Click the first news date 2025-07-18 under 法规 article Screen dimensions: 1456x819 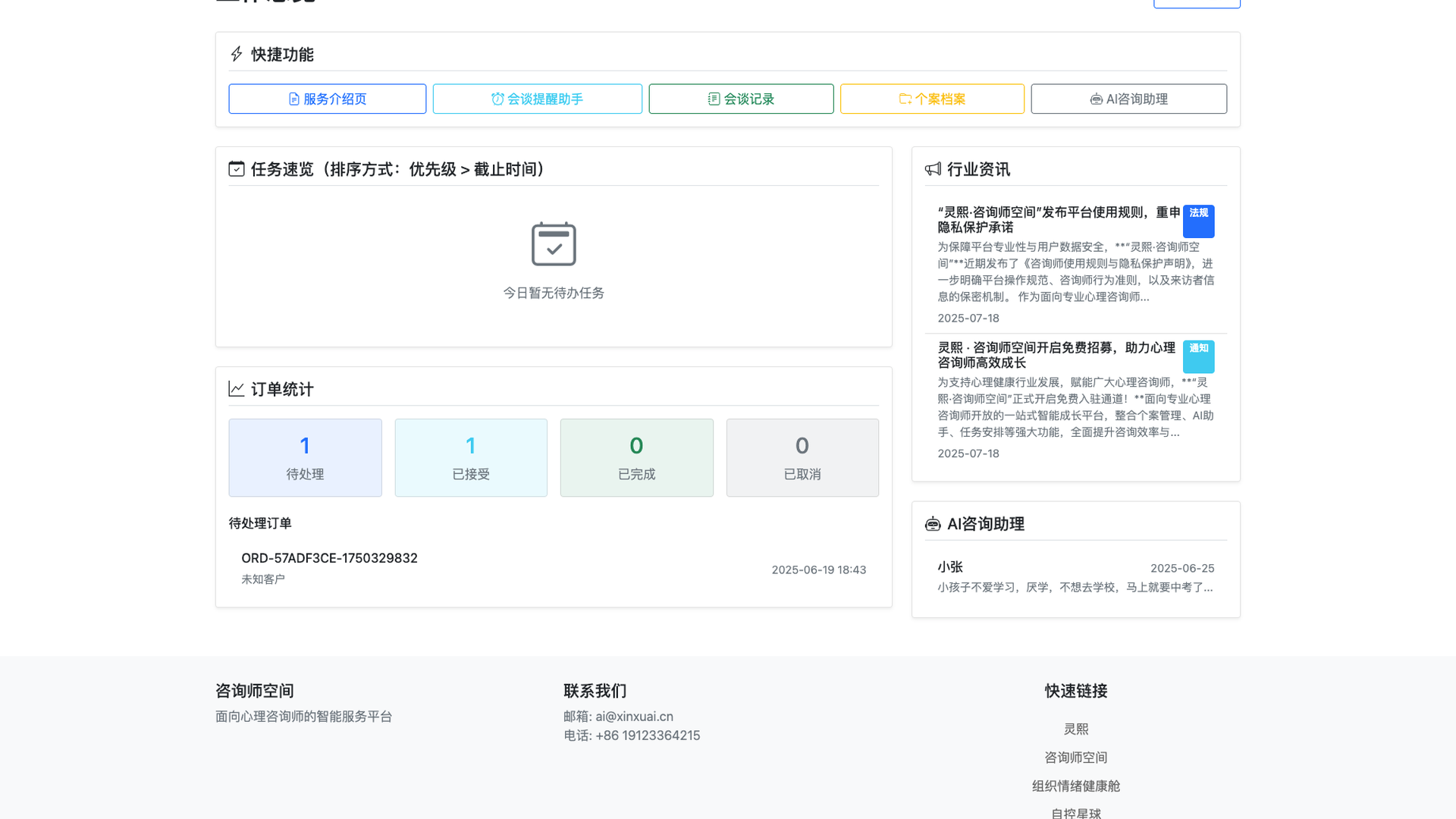[x=968, y=318]
